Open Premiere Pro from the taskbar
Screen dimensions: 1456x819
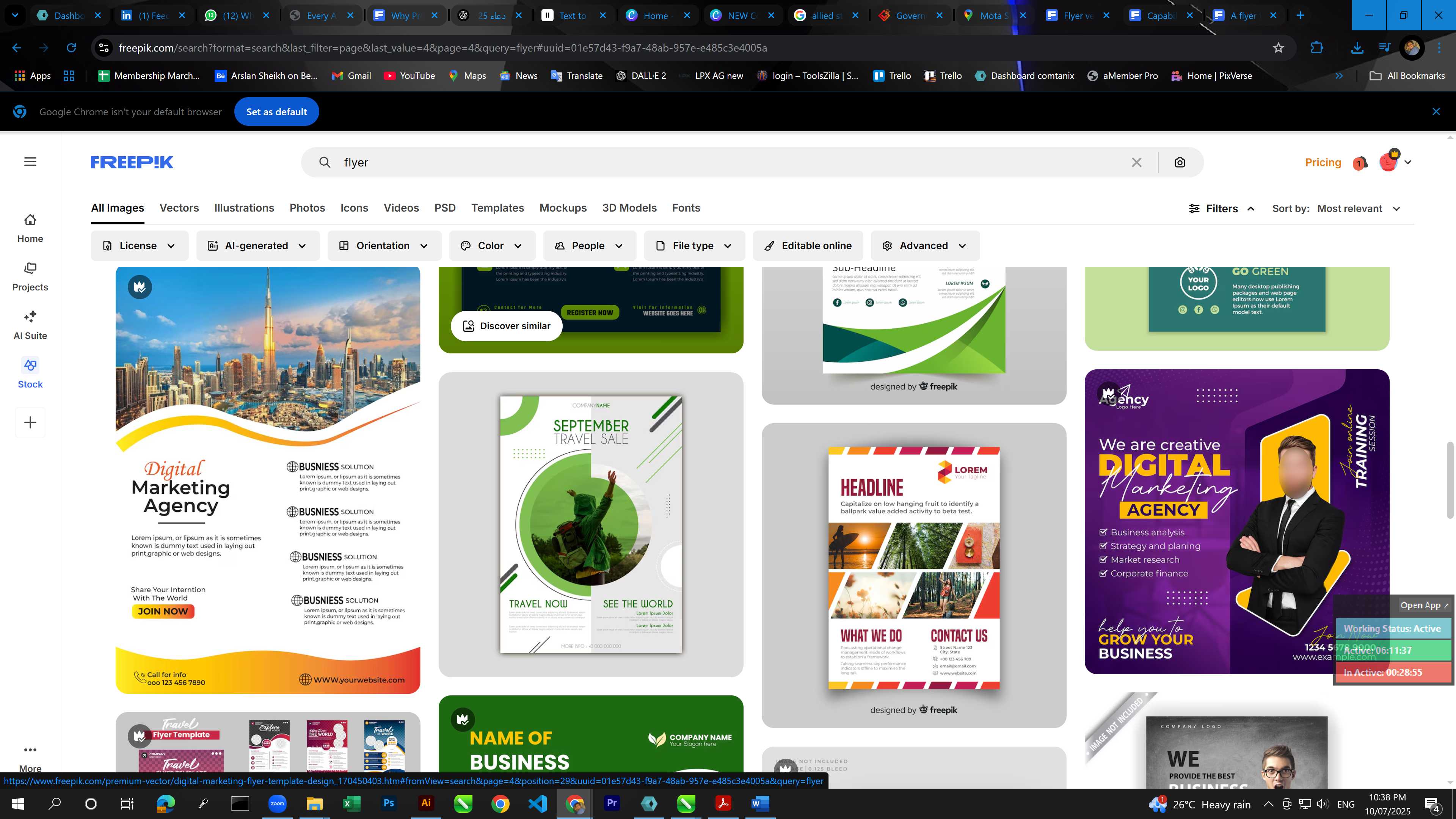(x=612, y=803)
